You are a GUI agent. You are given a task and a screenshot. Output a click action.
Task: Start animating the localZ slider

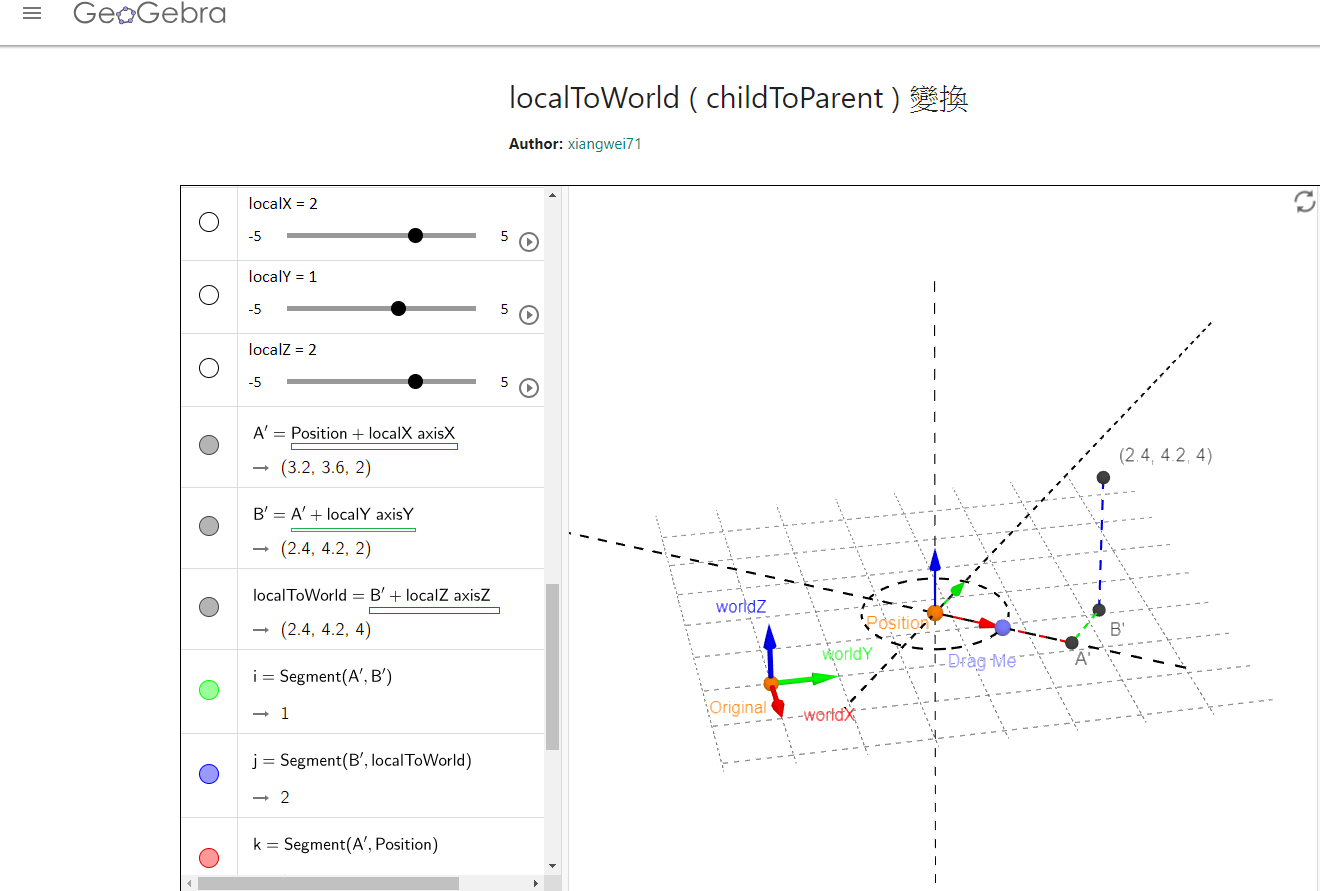pyautogui.click(x=529, y=387)
